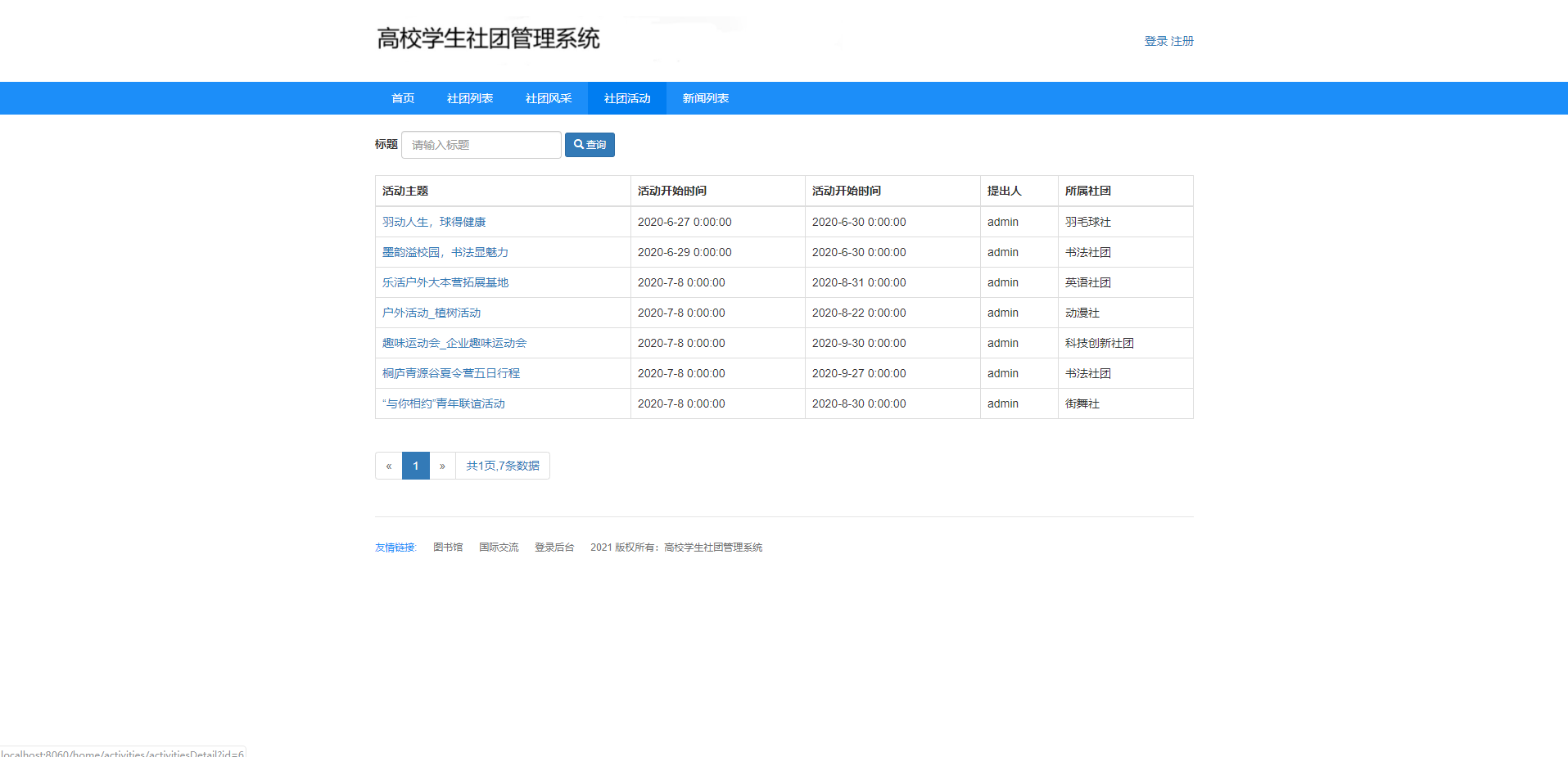The width and height of the screenshot is (1568, 757).
Task: Select page number 1 in pagination
Action: pos(415,465)
